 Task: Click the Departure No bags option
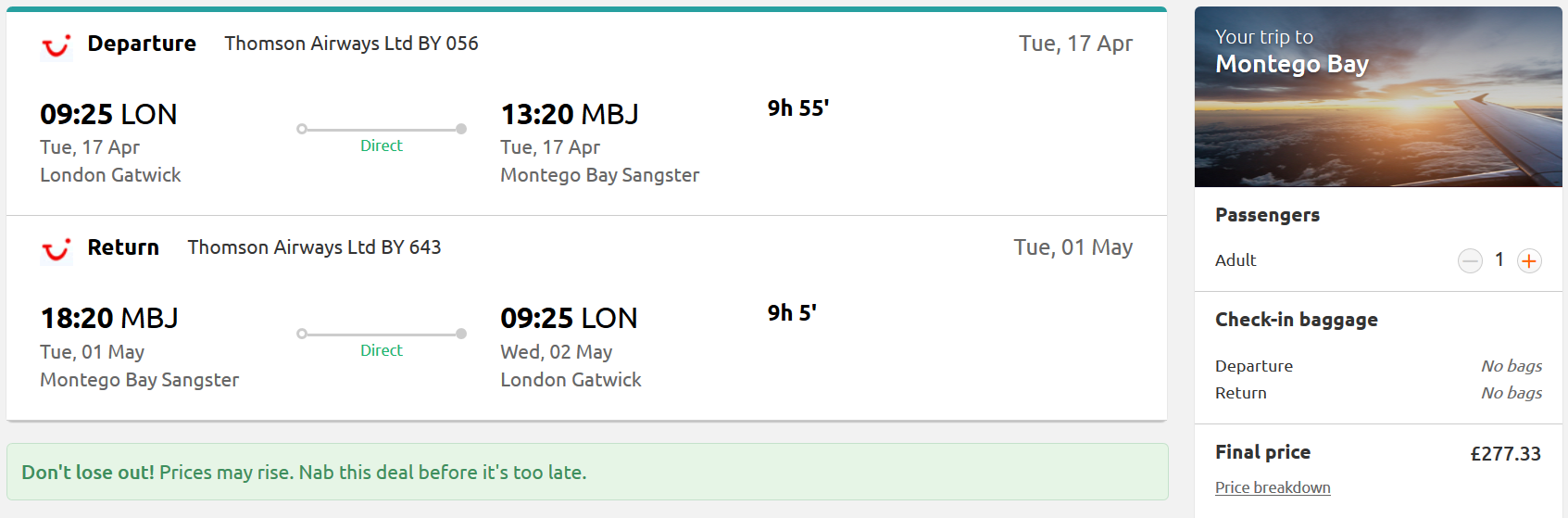point(1512,366)
